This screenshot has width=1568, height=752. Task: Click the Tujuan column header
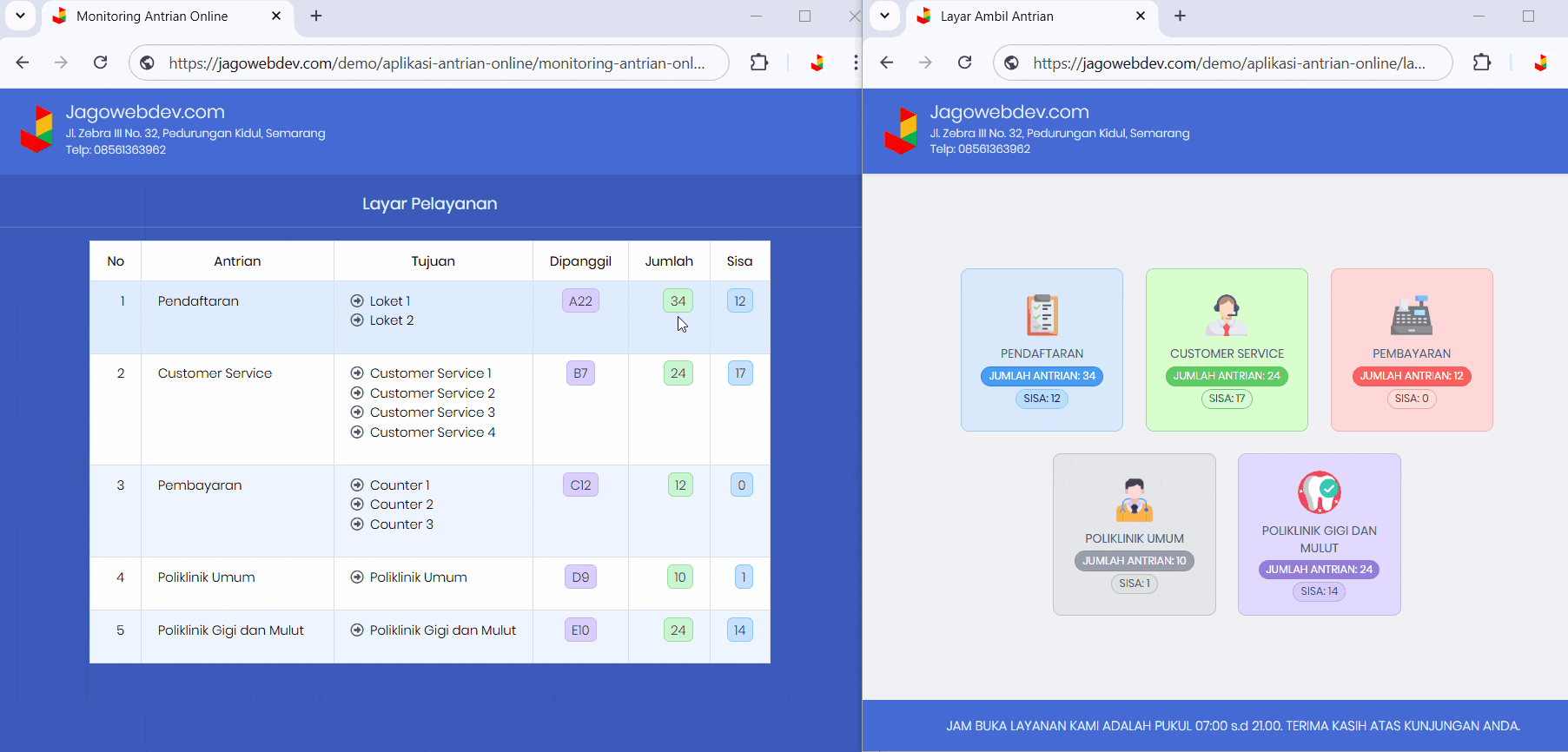(x=433, y=261)
